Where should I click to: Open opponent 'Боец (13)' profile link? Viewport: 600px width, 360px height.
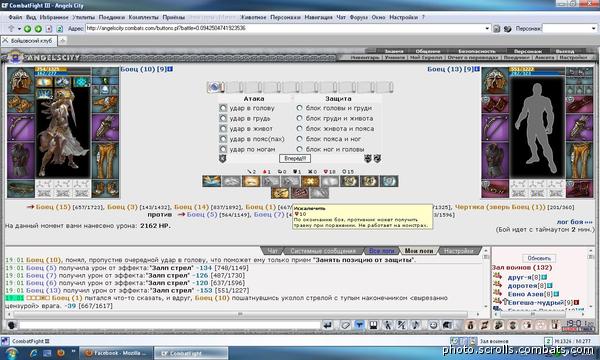(x=445, y=69)
